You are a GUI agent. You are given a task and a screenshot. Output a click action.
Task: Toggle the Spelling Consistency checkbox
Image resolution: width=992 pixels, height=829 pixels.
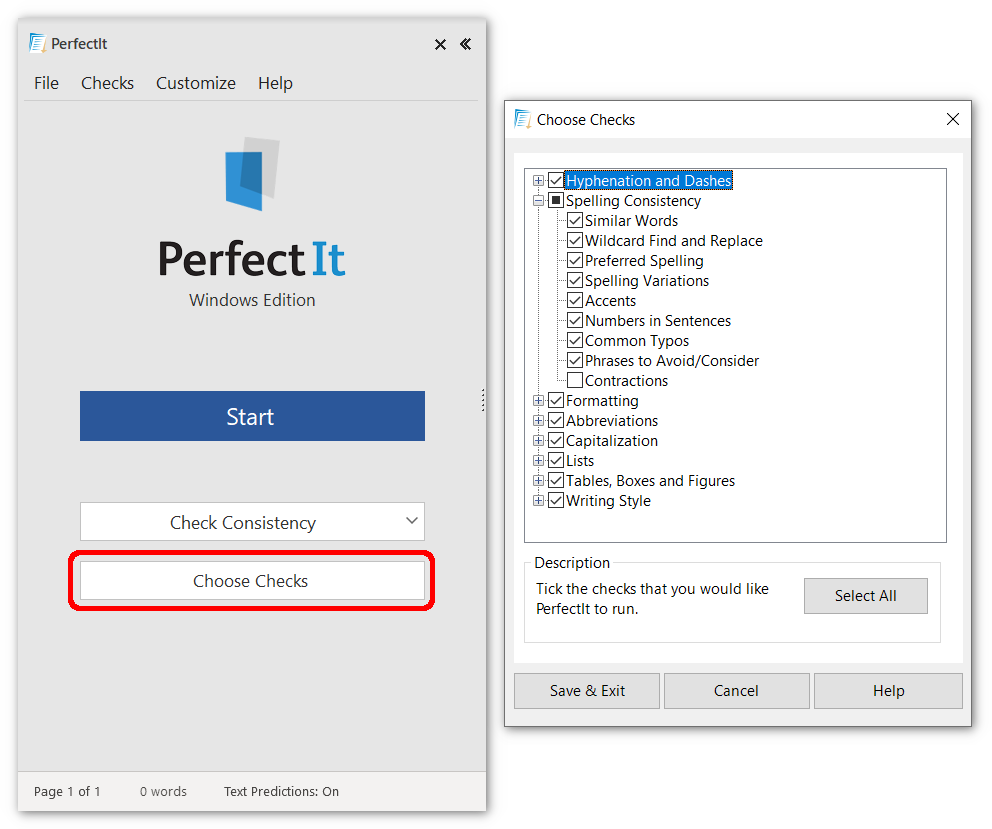click(556, 201)
